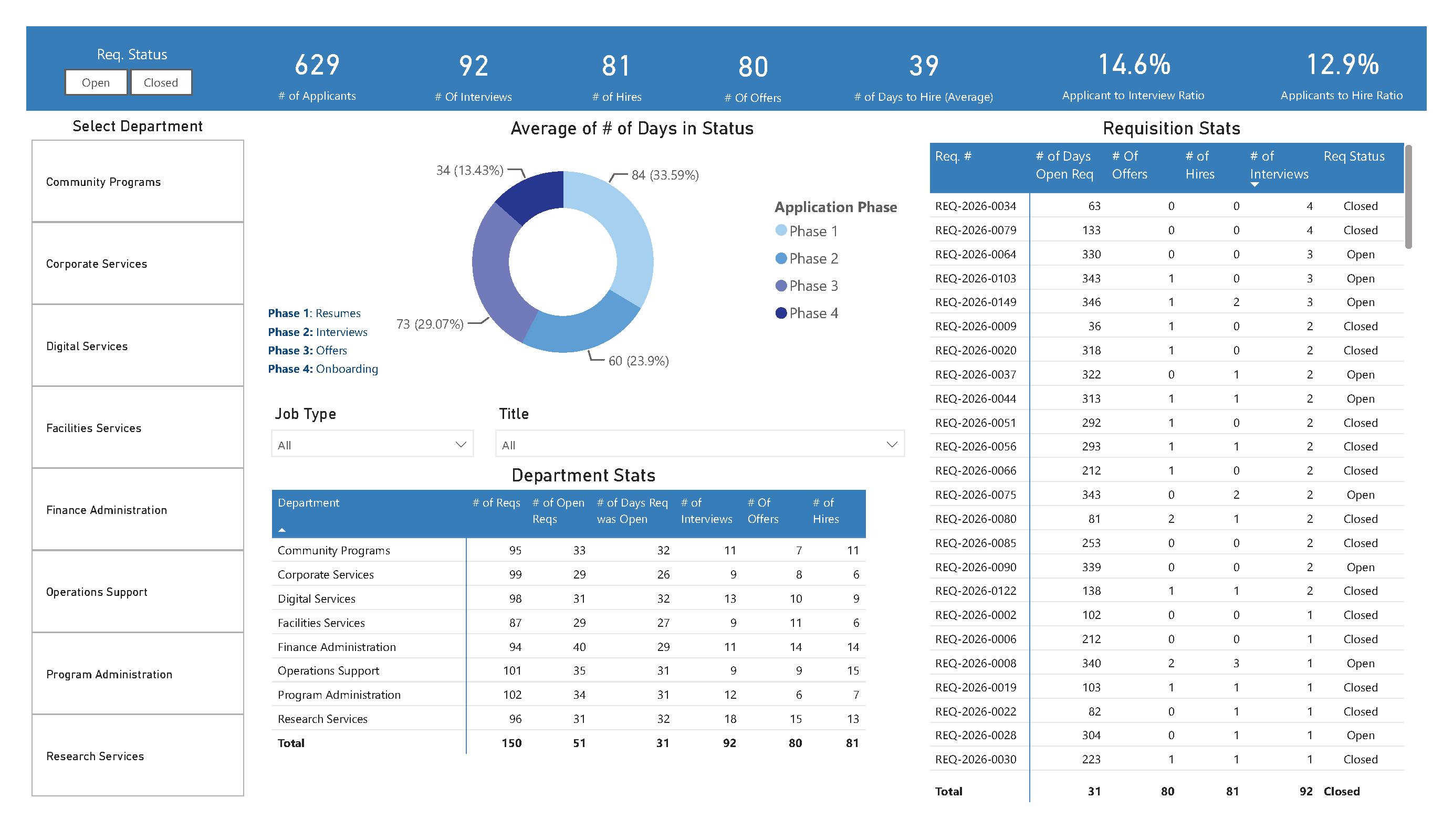Click the 84 (33.59%) donut data label
The image size is (1453, 840).
tap(665, 175)
